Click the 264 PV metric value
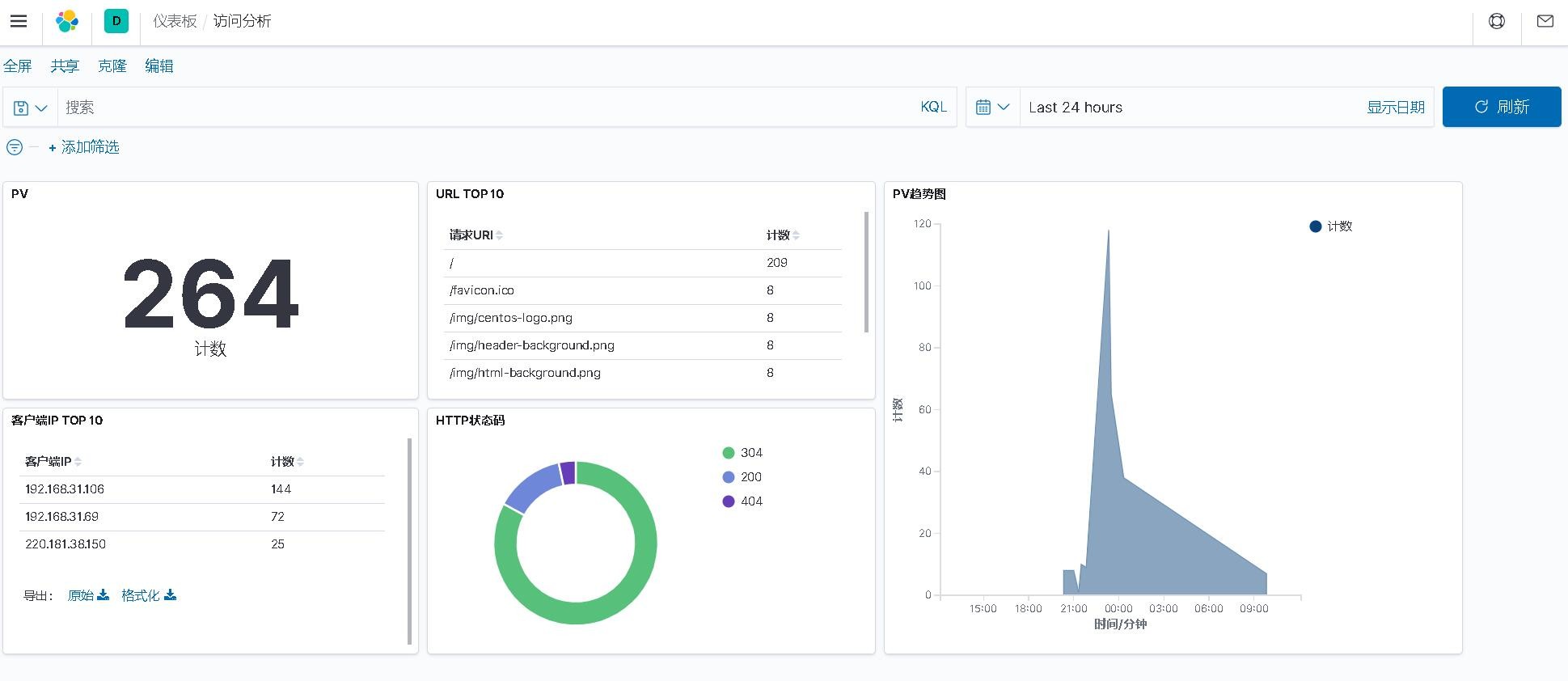 210,294
